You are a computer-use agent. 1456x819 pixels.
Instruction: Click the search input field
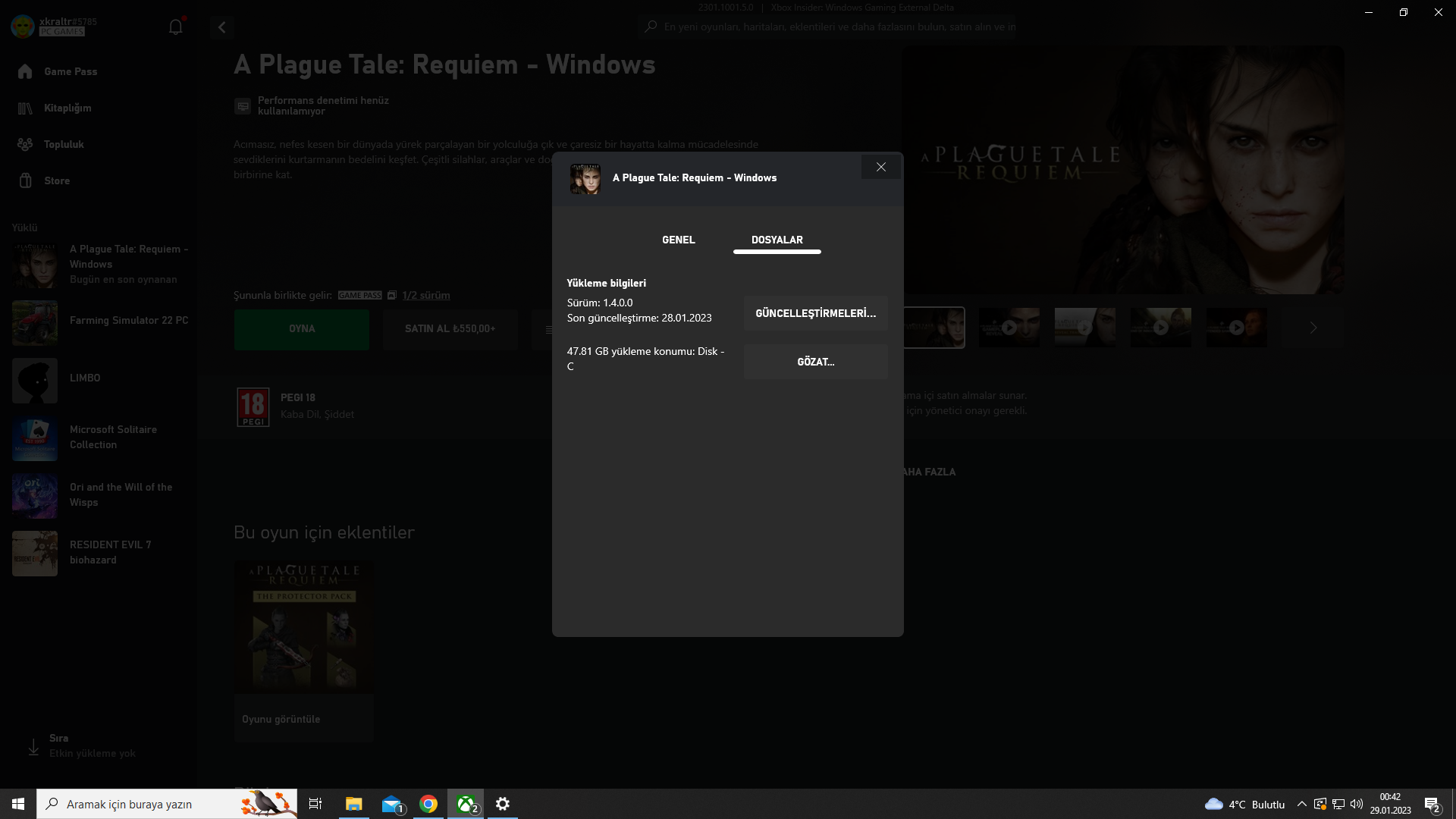[834, 27]
